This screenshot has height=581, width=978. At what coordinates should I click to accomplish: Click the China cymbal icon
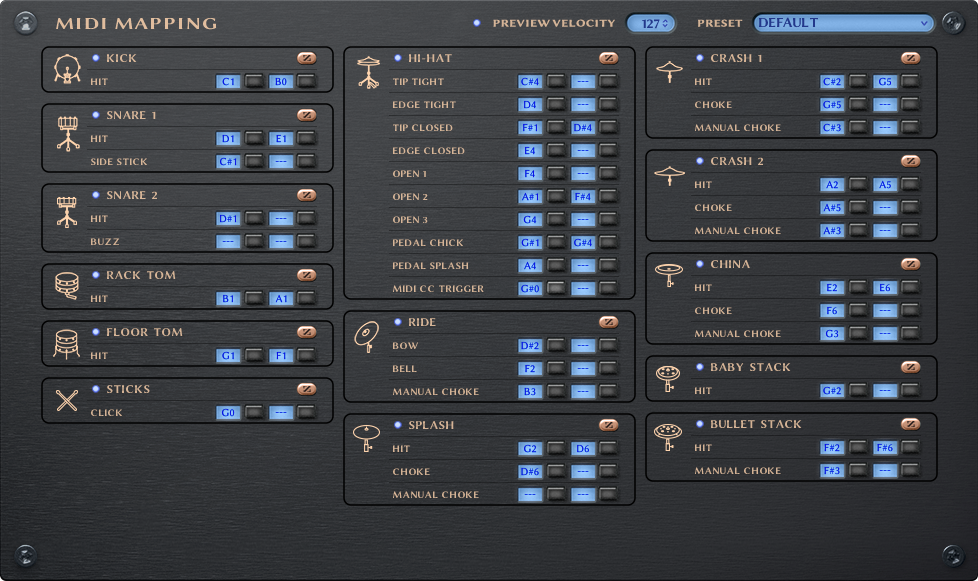point(669,277)
